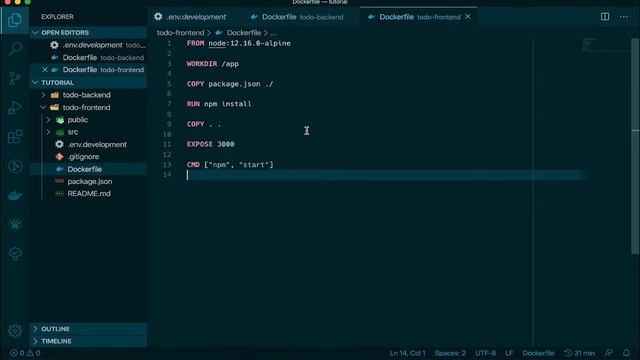Place cursor on empty line 14

[x=384, y=175]
